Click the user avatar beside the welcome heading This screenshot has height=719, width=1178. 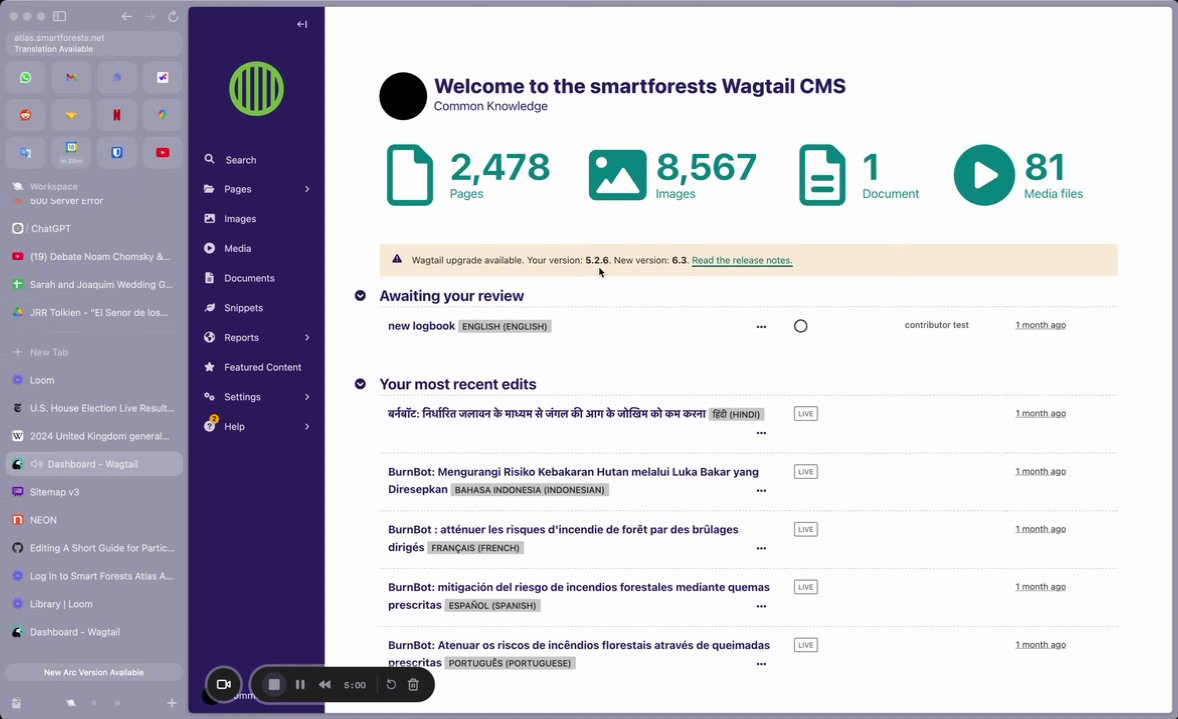coord(403,96)
